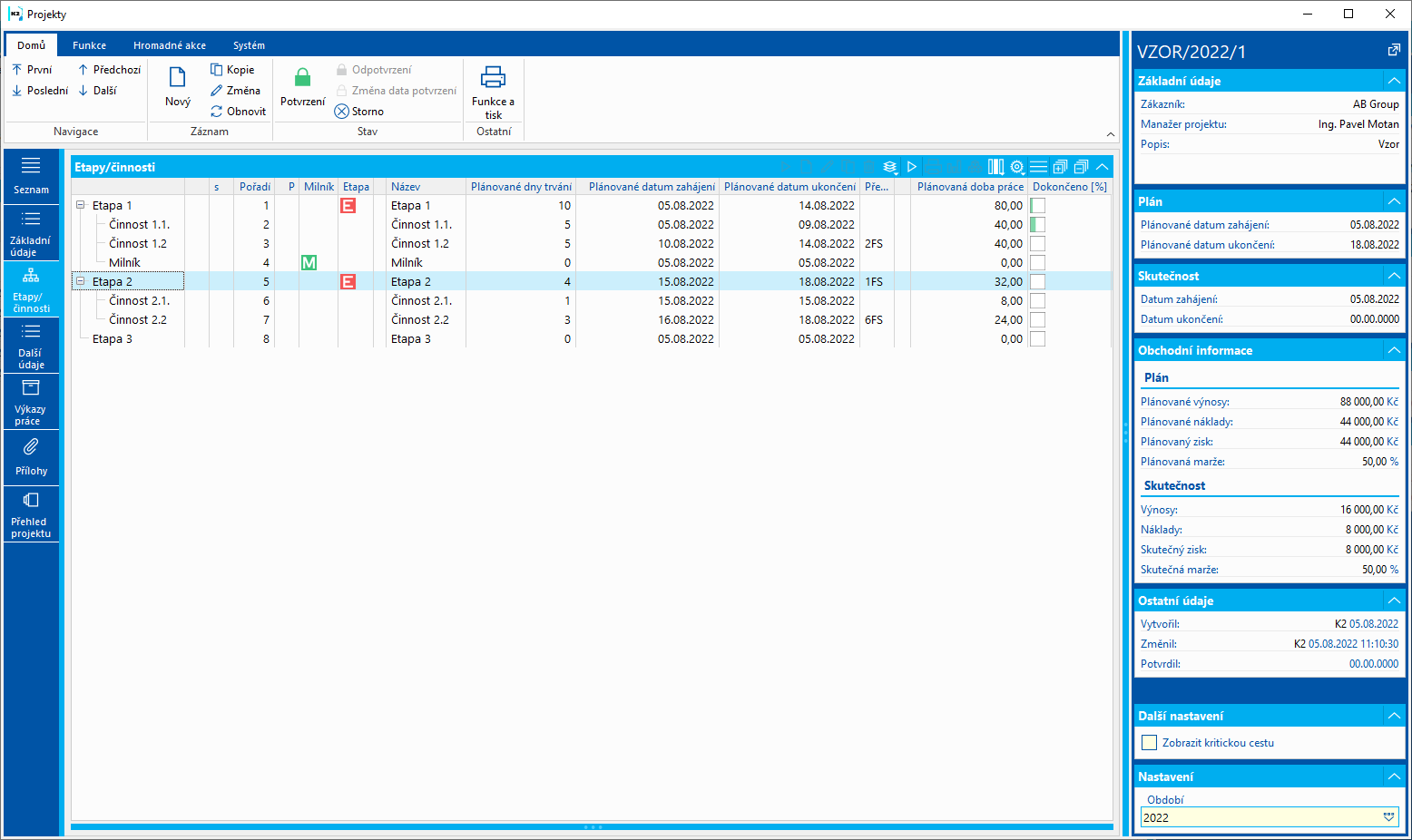
Task: Click the red E stage icon of Etapa 2
Action: click(348, 282)
